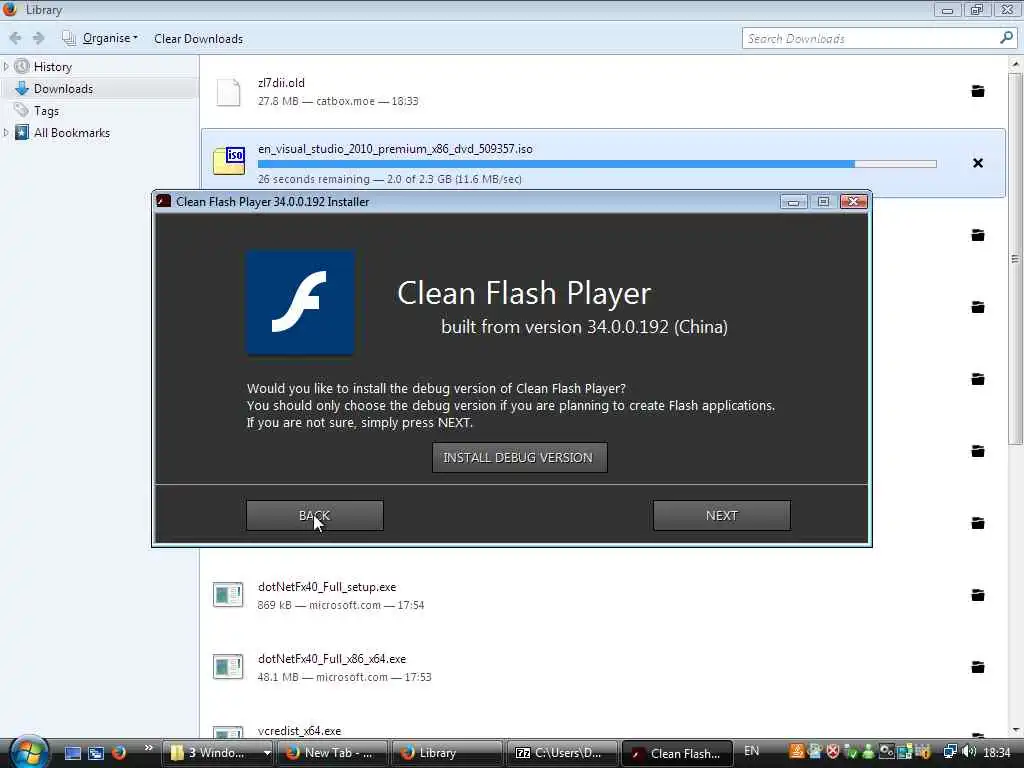Click the NEXT button in installer
Viewport: 1024px width, 768px height.
click(722, 515)
